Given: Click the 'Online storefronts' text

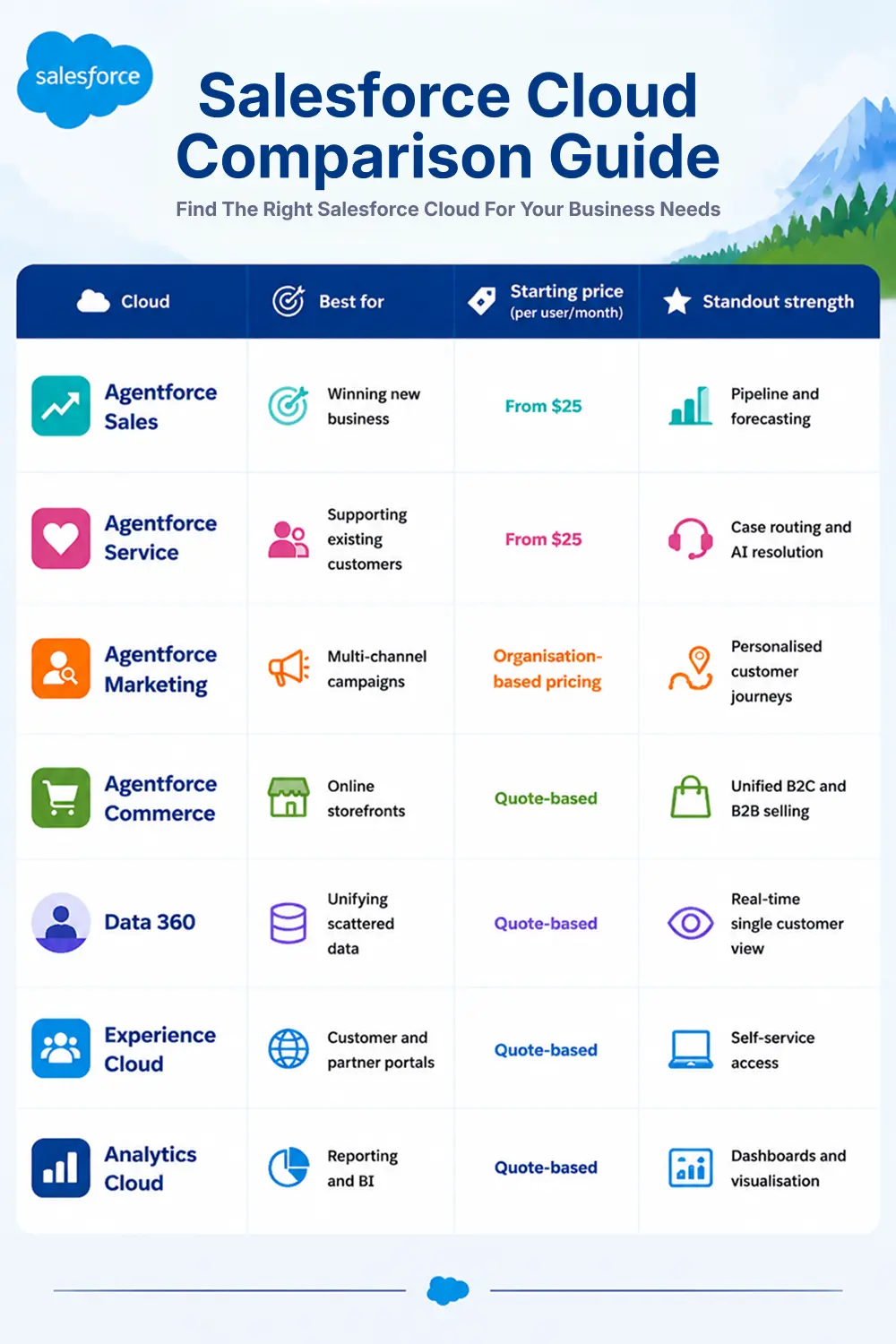Looking at the screenshot, I should 366,798.
